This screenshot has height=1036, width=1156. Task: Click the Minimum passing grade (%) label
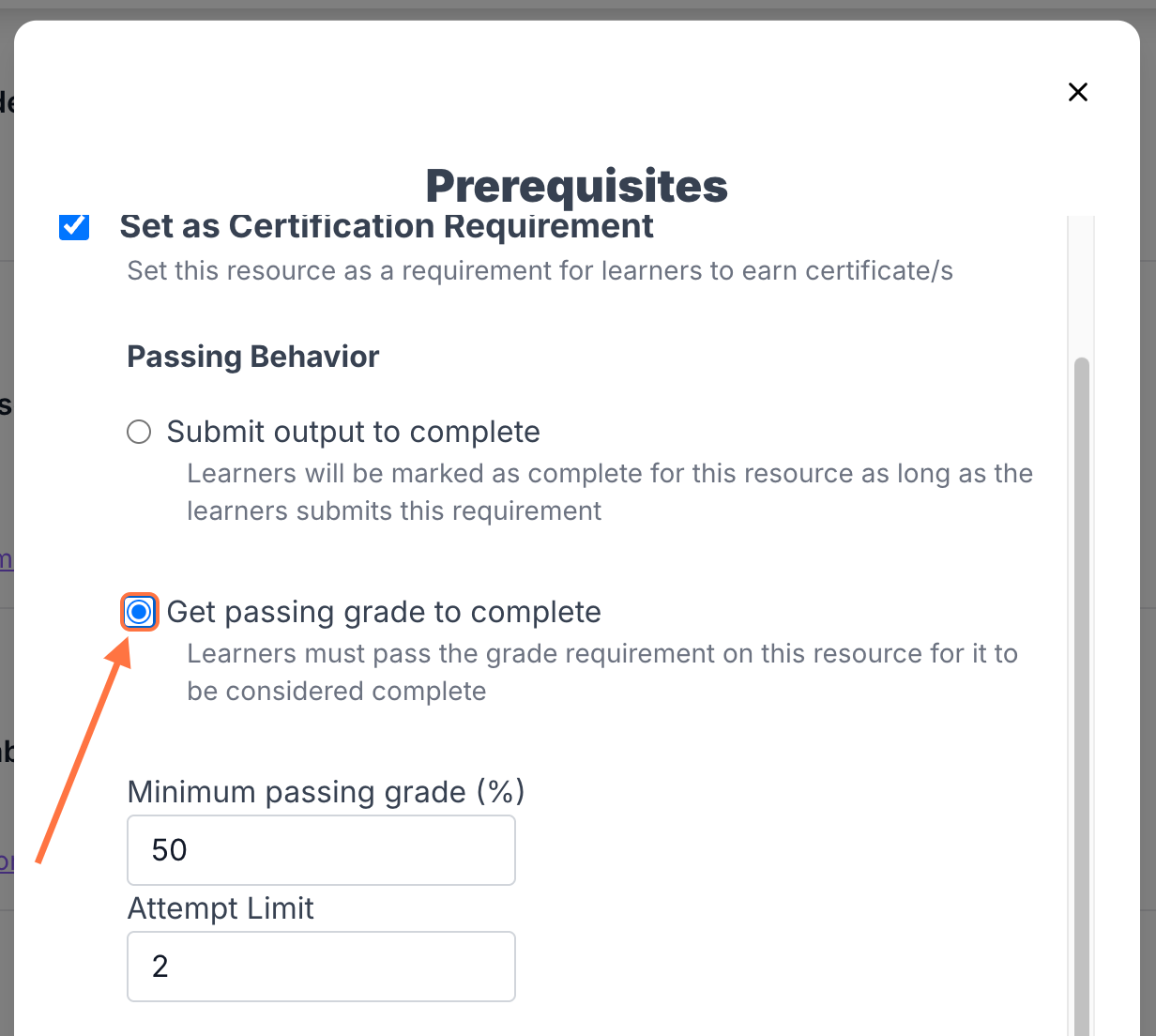(x=326, y=792)
